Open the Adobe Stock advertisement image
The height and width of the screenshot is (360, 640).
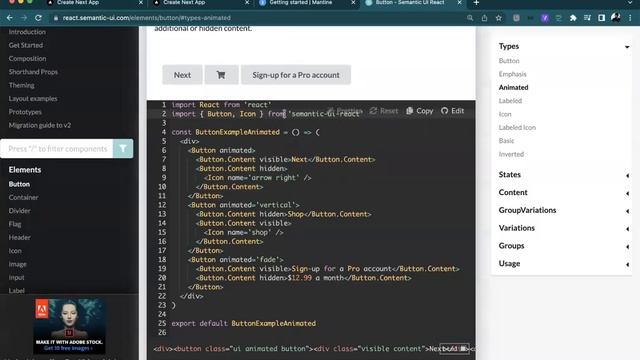tap(69, 326)
